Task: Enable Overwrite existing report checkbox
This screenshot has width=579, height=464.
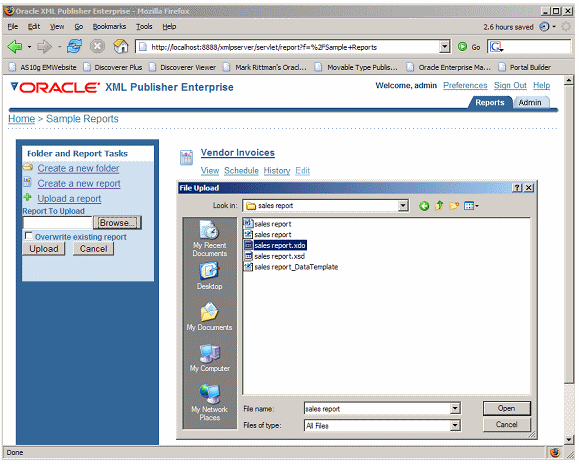Action: pyautogui.click(x=28, y=236)
